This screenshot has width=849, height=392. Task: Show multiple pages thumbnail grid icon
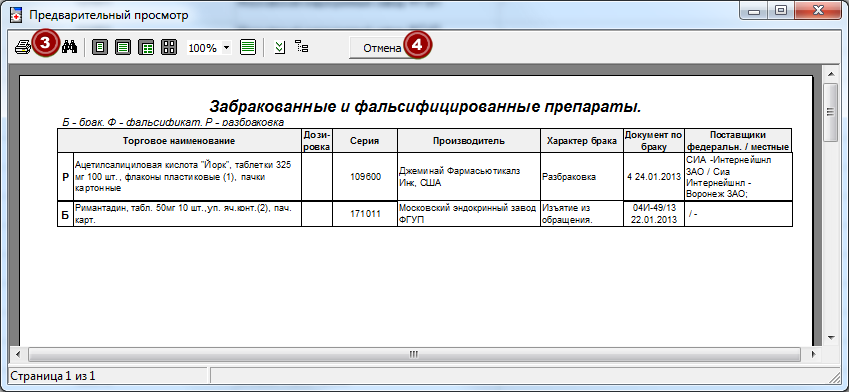[x=169, y=47]
